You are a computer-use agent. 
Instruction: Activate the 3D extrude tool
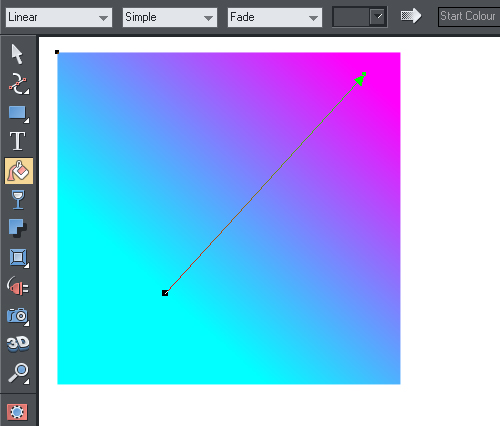[x=18, y=344]
